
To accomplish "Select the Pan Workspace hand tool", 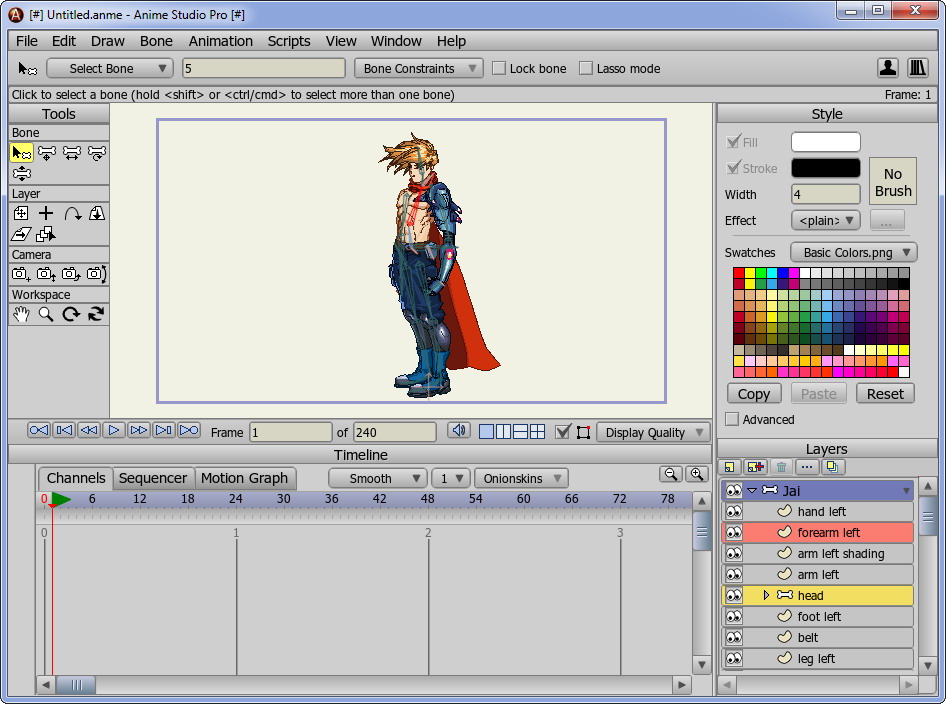I will 21,314.
